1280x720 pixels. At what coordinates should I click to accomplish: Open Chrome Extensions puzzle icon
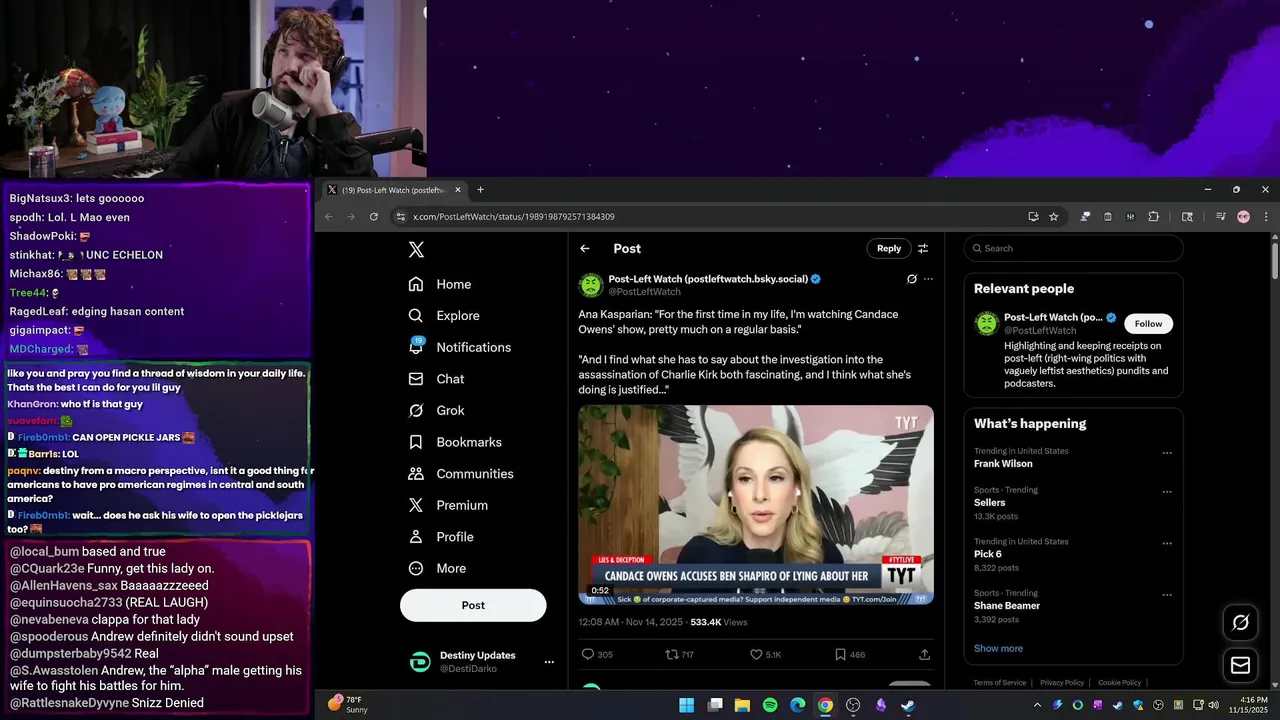tap(1153, 217)
